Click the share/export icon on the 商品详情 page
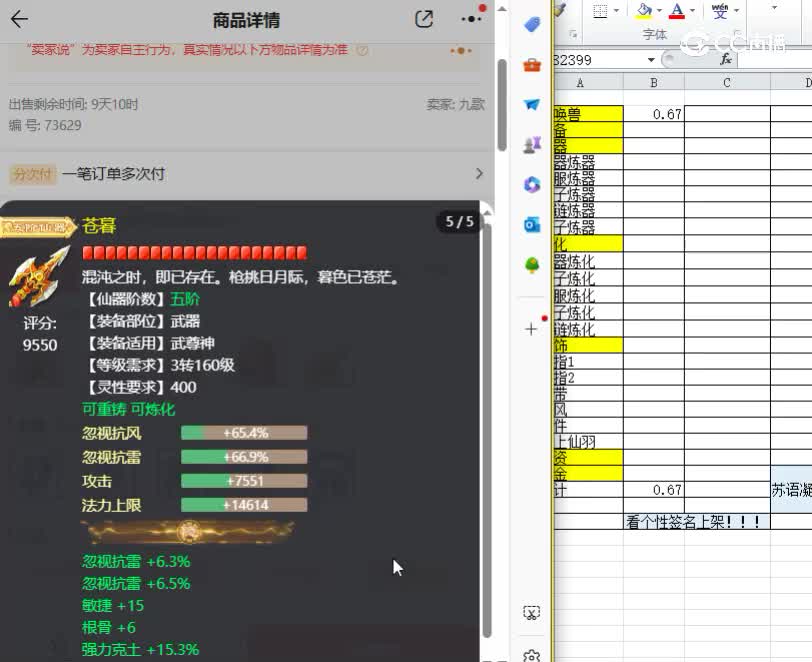Screen dimensions: 812x662 [x=424, y=18]
